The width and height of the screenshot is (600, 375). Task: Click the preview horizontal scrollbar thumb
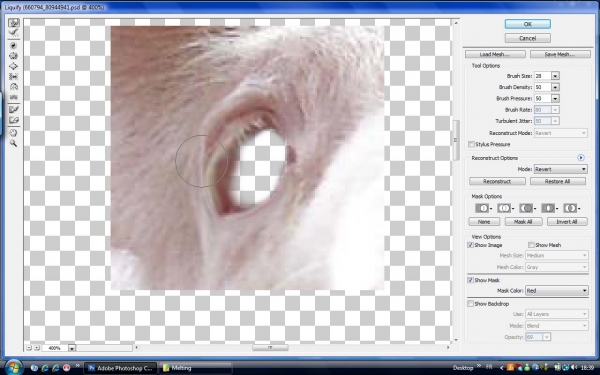pos(270,347)
